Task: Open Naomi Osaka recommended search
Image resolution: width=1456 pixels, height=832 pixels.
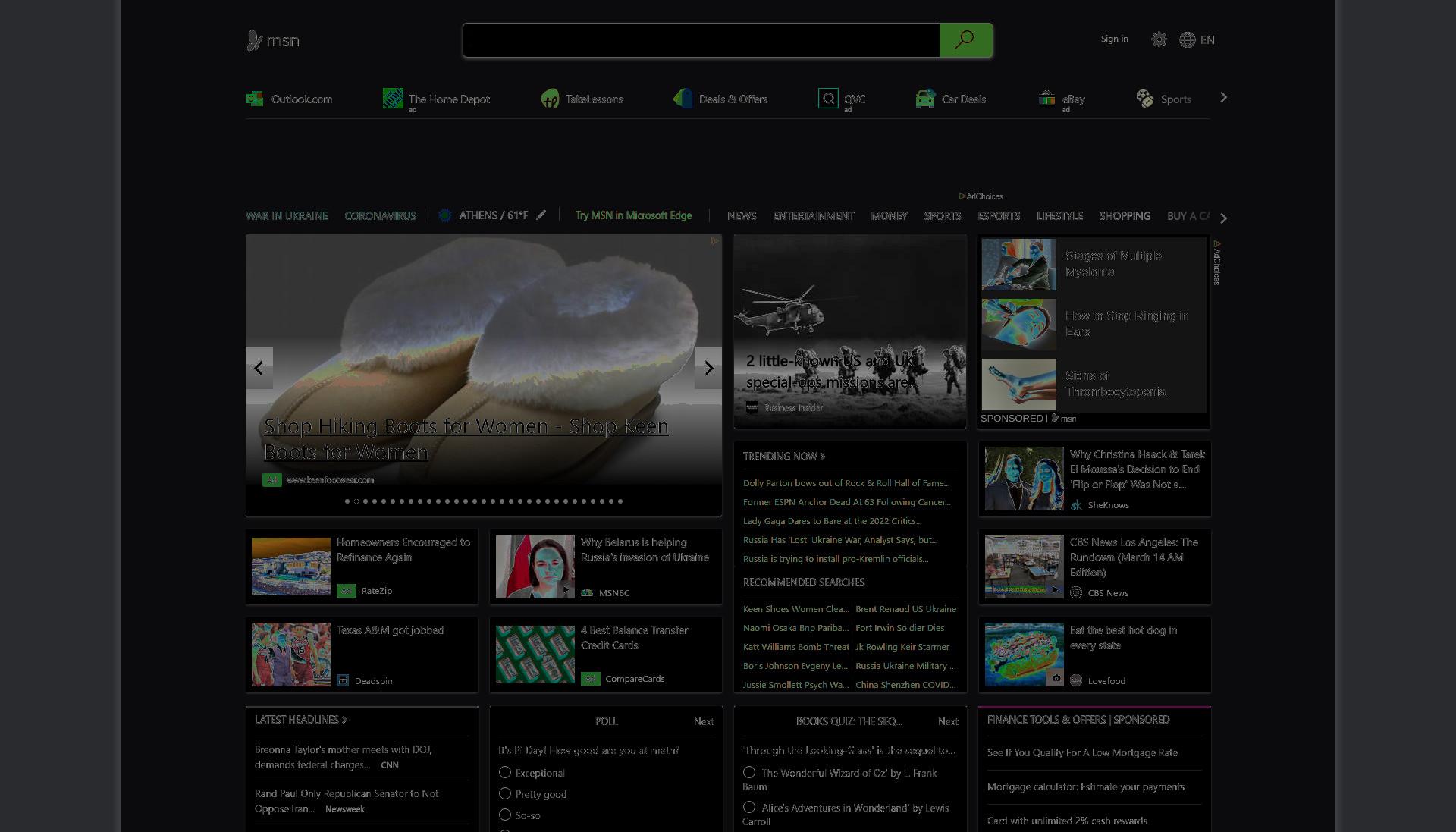Action: [795, 627]
